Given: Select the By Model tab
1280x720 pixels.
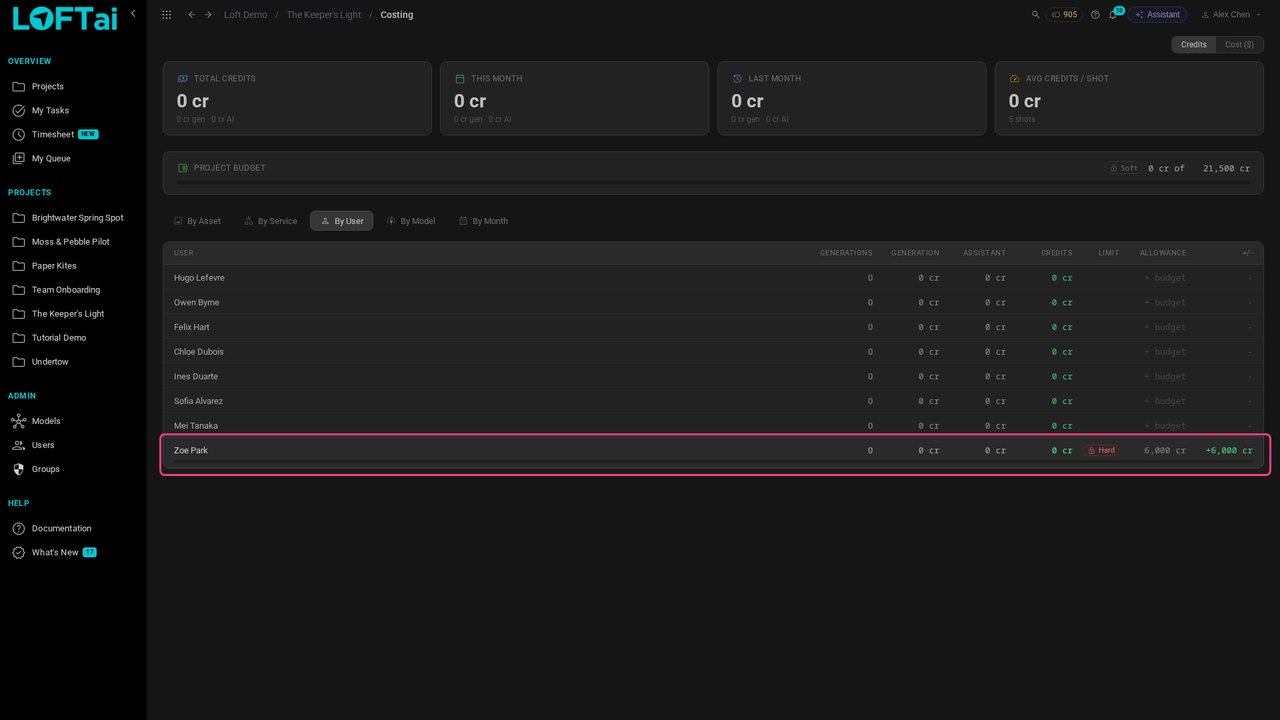Looking at the screenshot, I should (411, 221).
